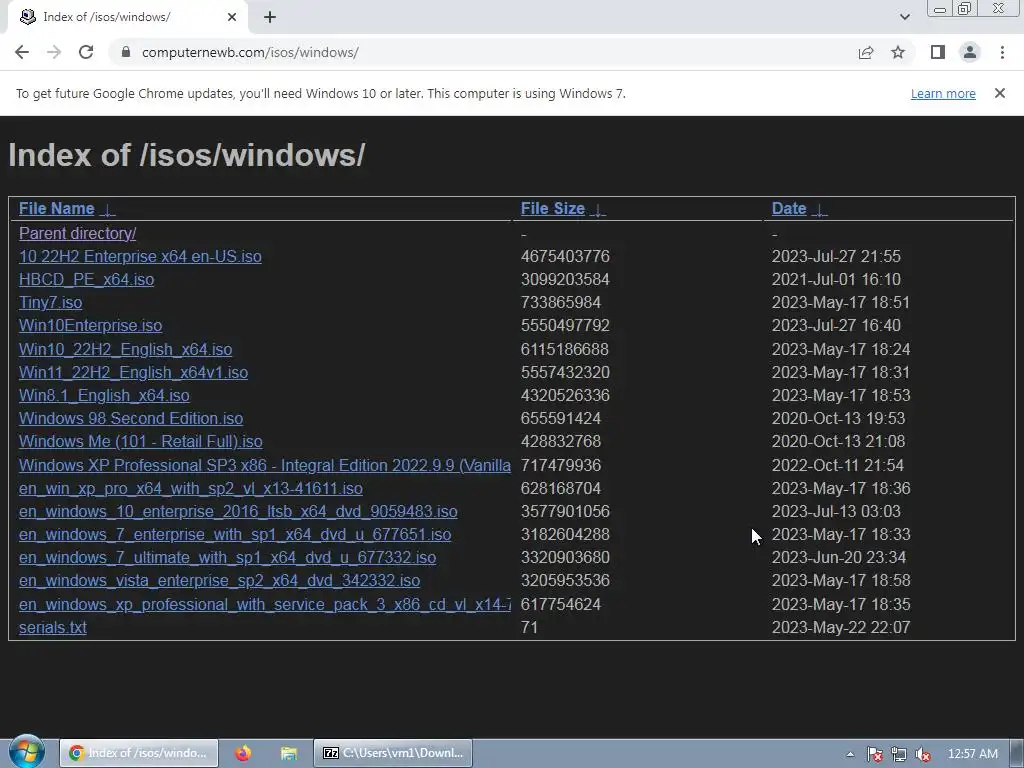This screenshot has height=768, width=1024.
Task: Launch Firefox from the taskbar
Action: (x=243, y=753)
